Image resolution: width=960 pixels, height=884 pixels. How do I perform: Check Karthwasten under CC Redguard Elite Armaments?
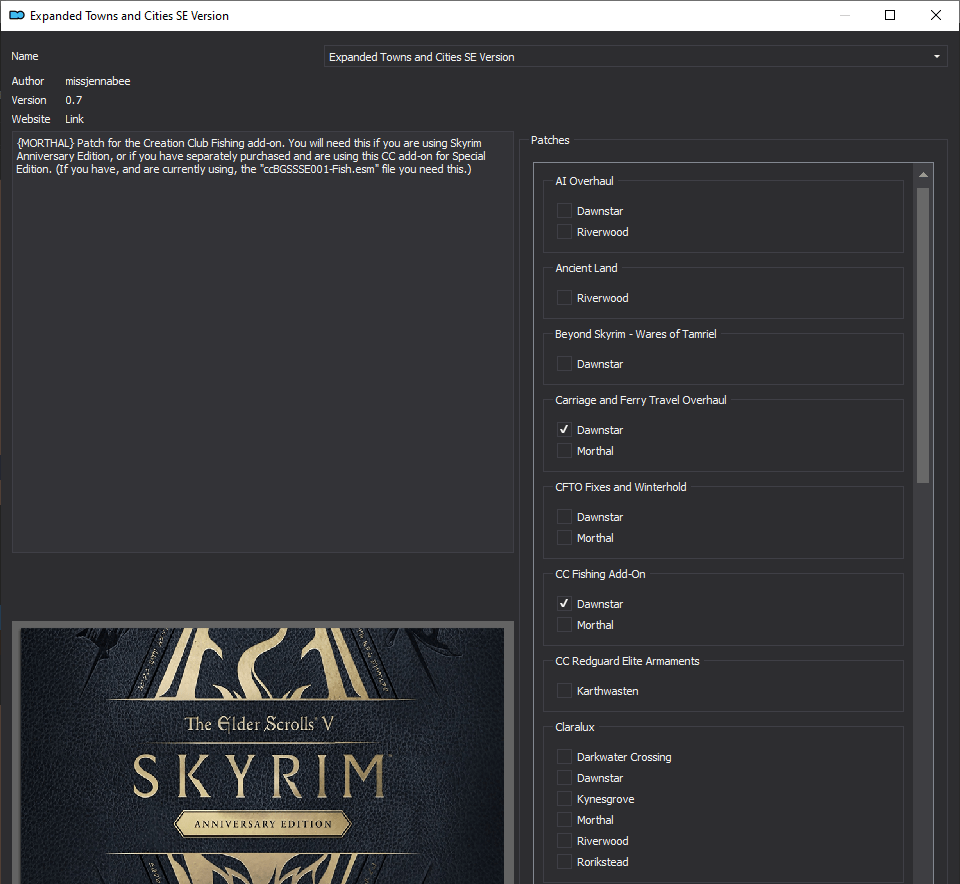tap(564, 691)
